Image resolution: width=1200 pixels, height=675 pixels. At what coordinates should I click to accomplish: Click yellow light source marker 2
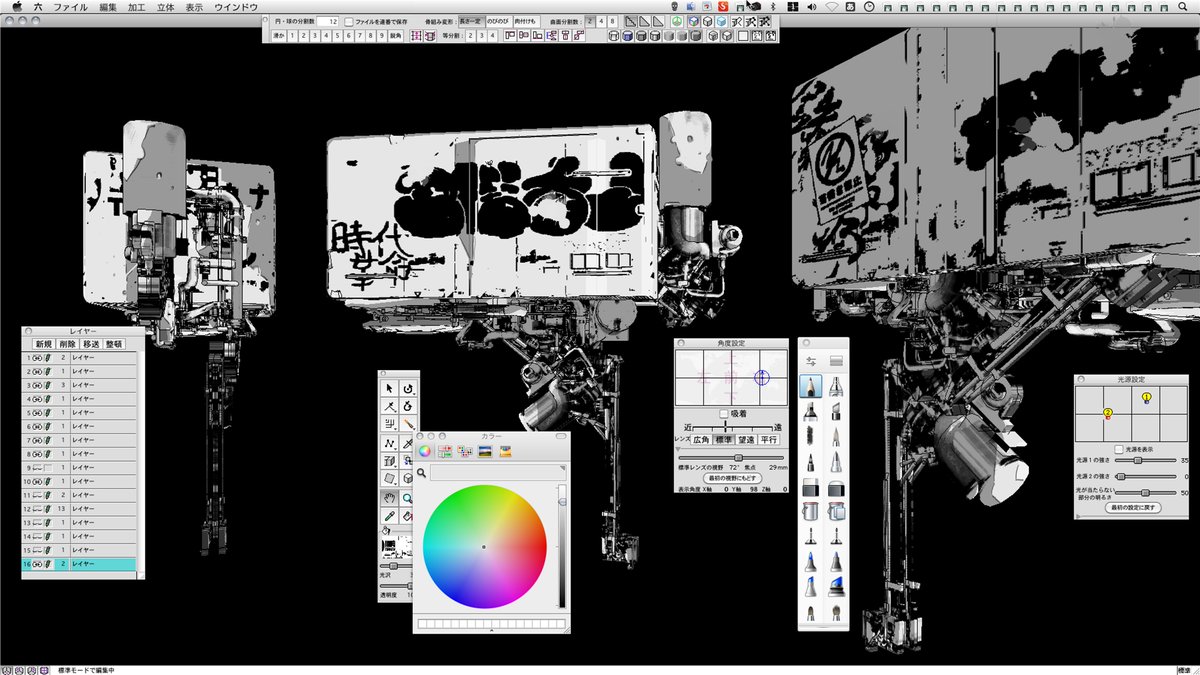pos(1108,413)
